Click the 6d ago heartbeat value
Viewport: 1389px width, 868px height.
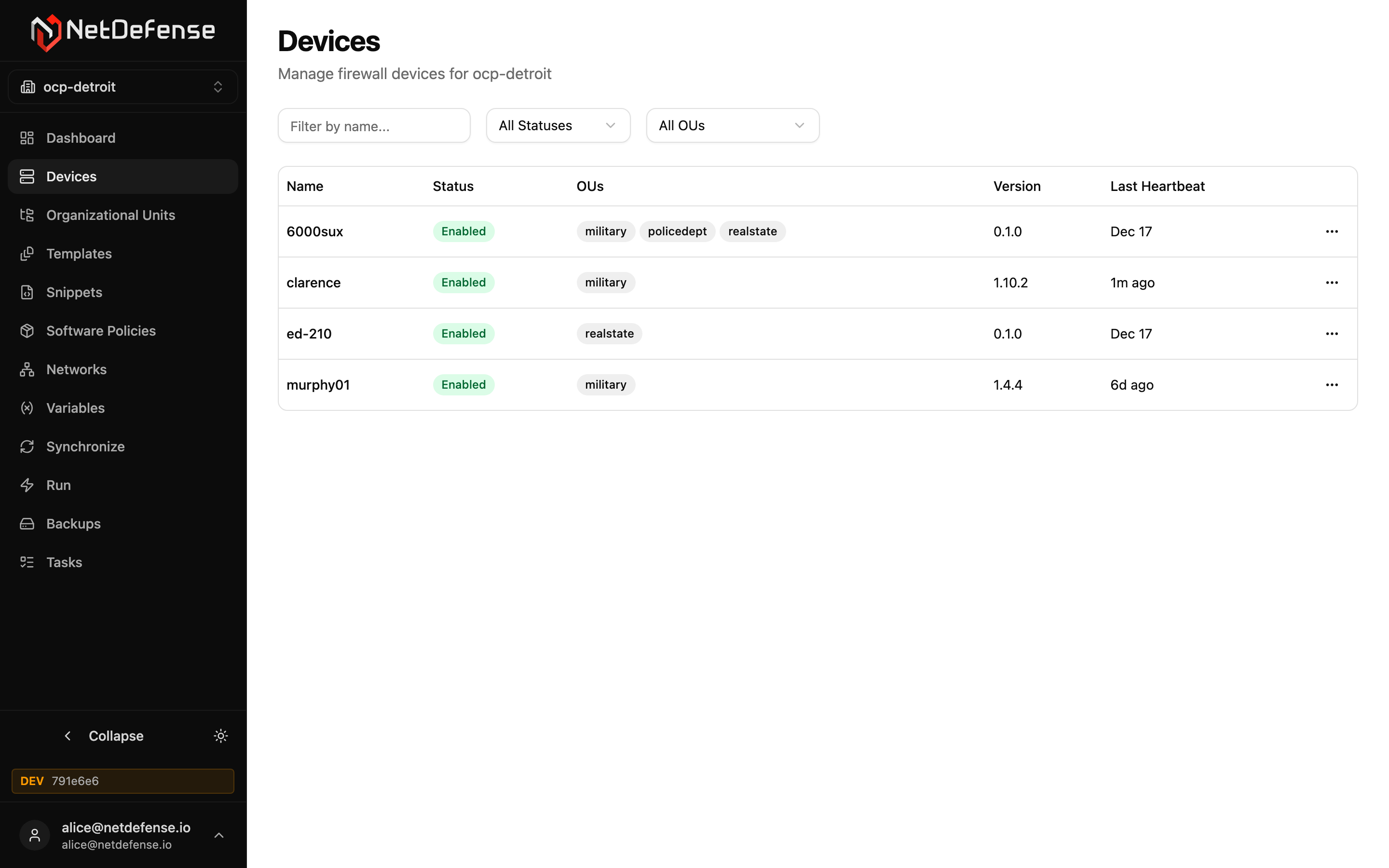(x=1131, y=385)
